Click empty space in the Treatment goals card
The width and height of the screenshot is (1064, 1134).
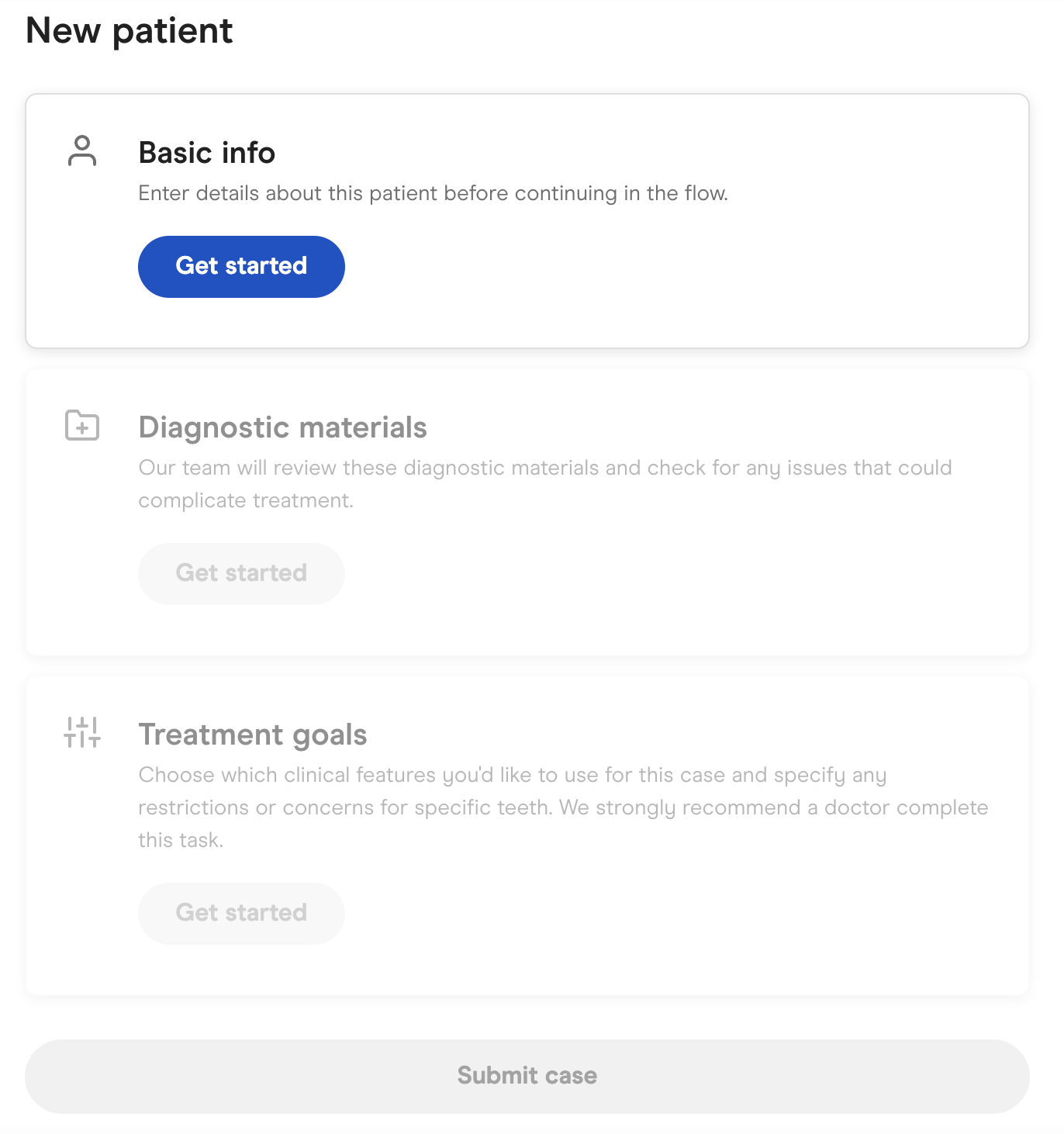698,923
